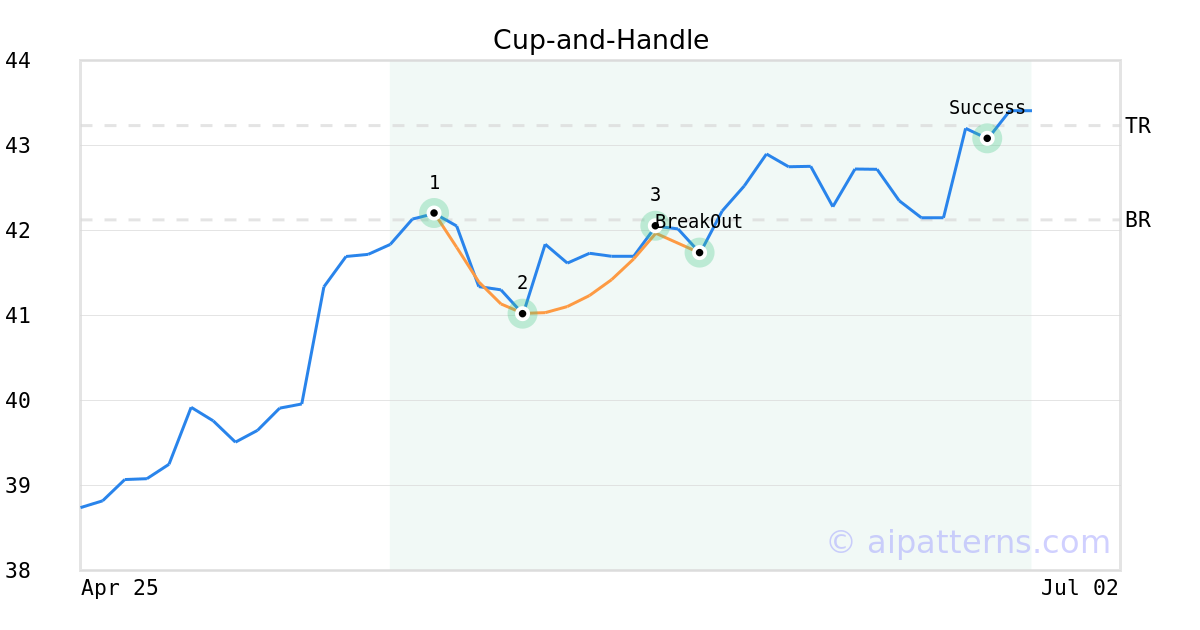
Task: Click pattern point marker 1
Action: click(434, 213)
